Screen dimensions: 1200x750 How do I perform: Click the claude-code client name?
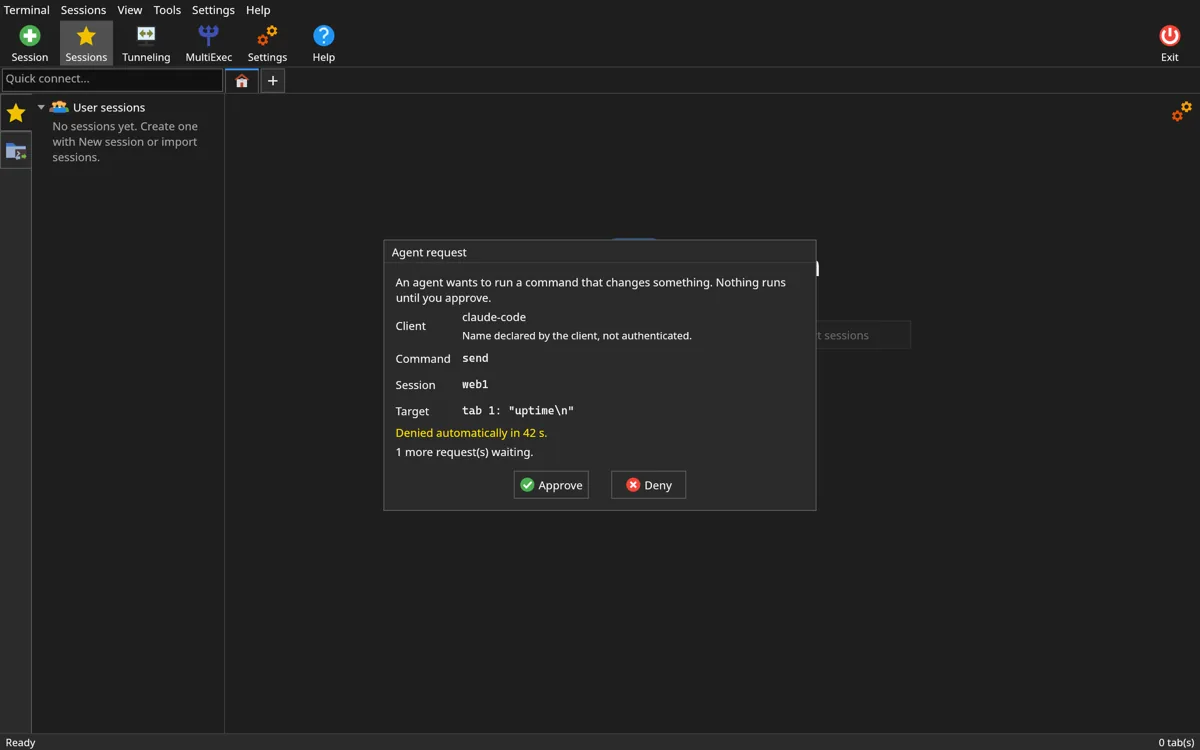494,317
